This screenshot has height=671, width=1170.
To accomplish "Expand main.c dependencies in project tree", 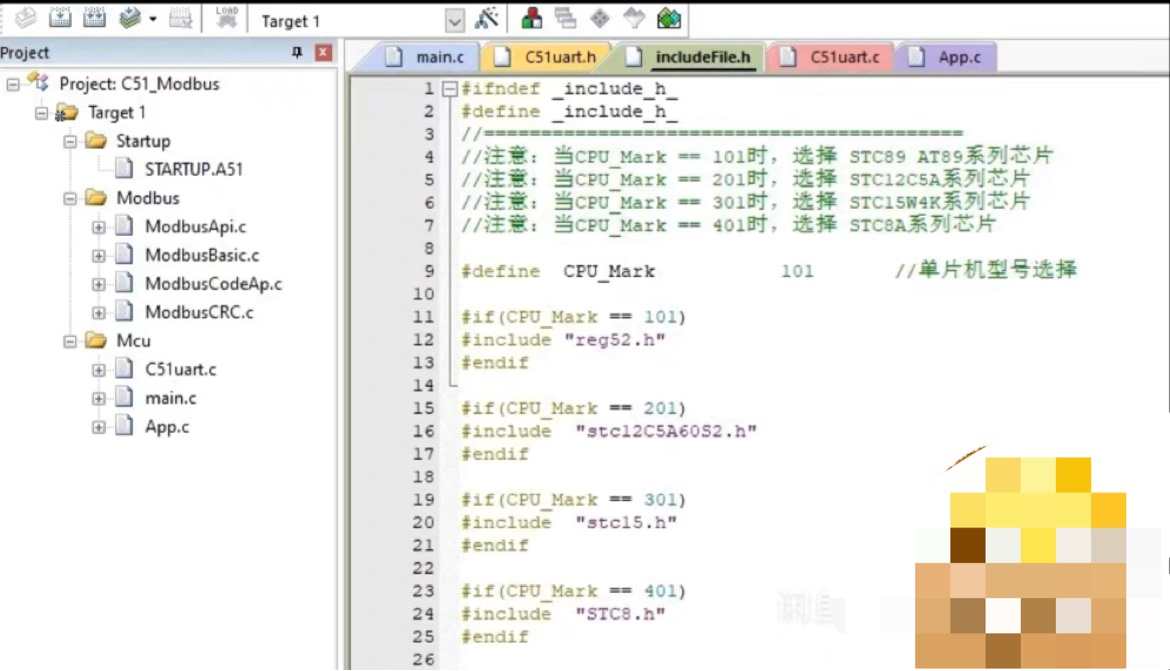I will coord(98,399).
